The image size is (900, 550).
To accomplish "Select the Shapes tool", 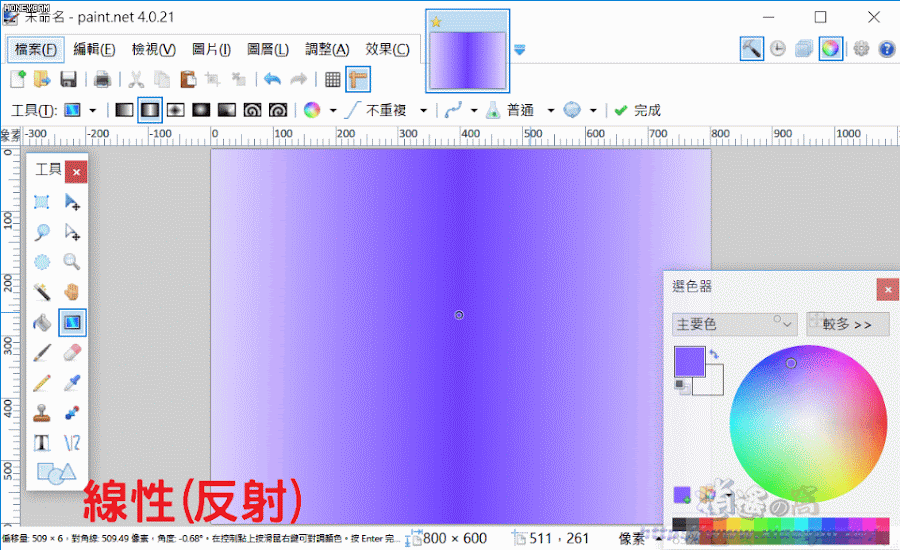I will [56, 474].
